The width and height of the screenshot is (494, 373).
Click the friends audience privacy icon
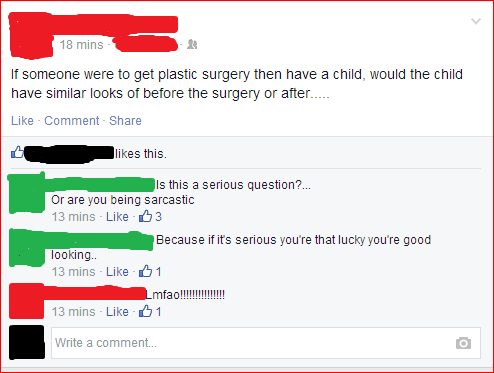192,44
